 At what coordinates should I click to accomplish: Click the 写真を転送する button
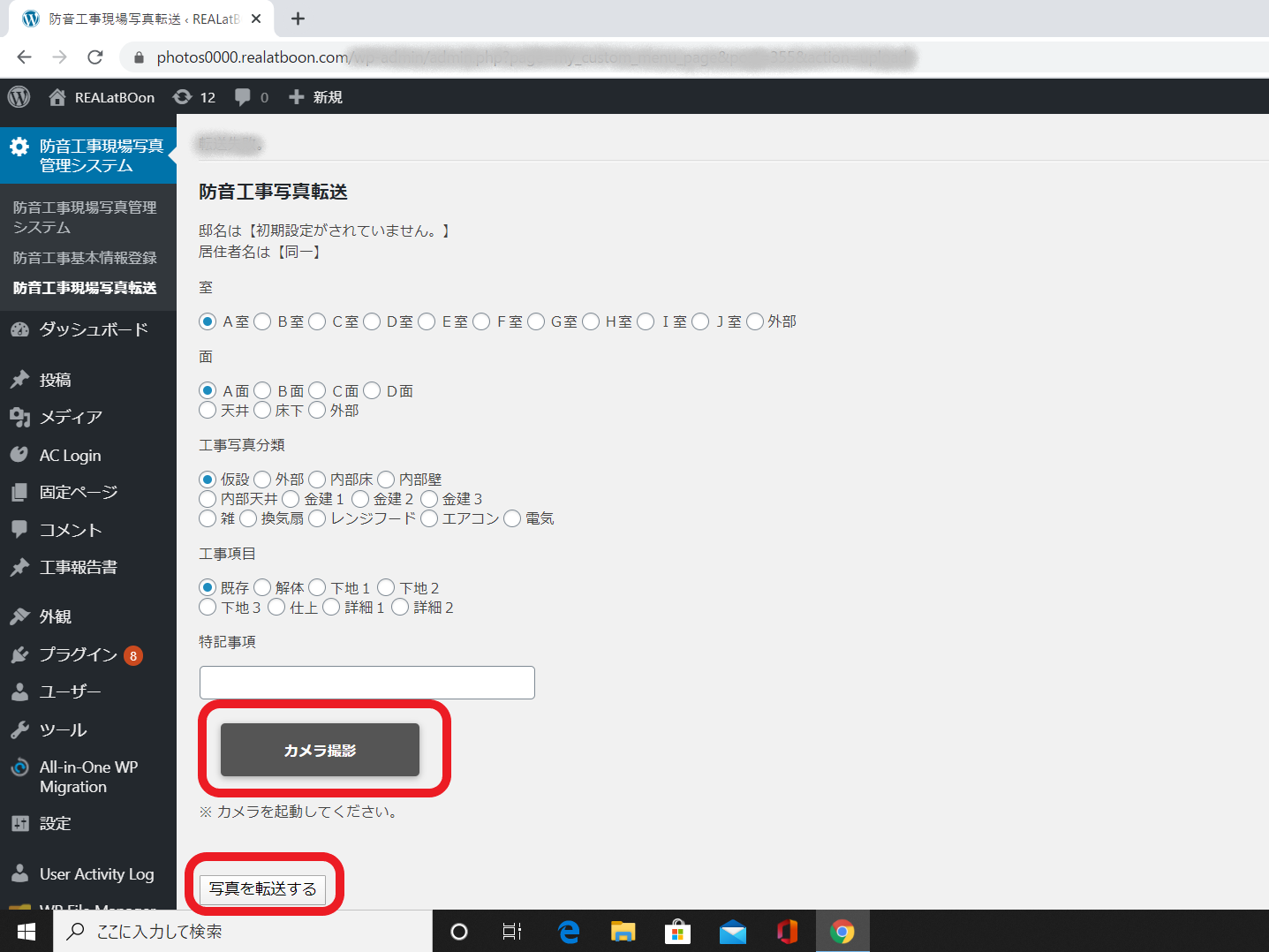[262, 888]
